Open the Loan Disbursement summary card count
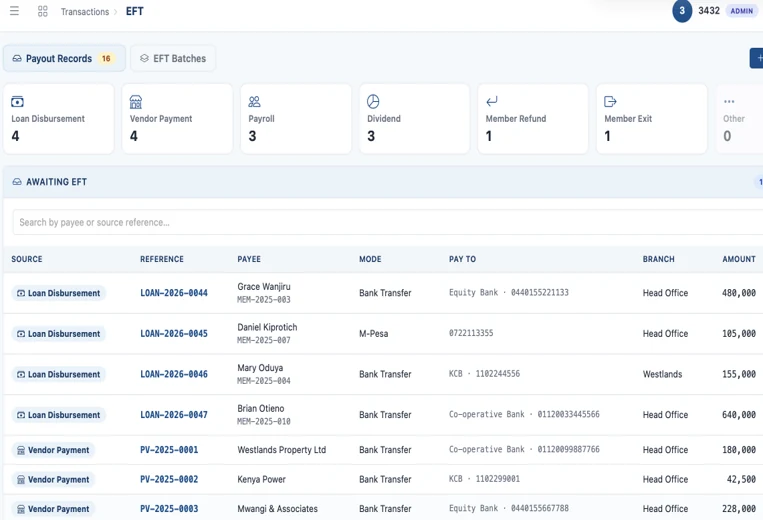The width and height of the screenshot is (763, 520). point(16,136)
